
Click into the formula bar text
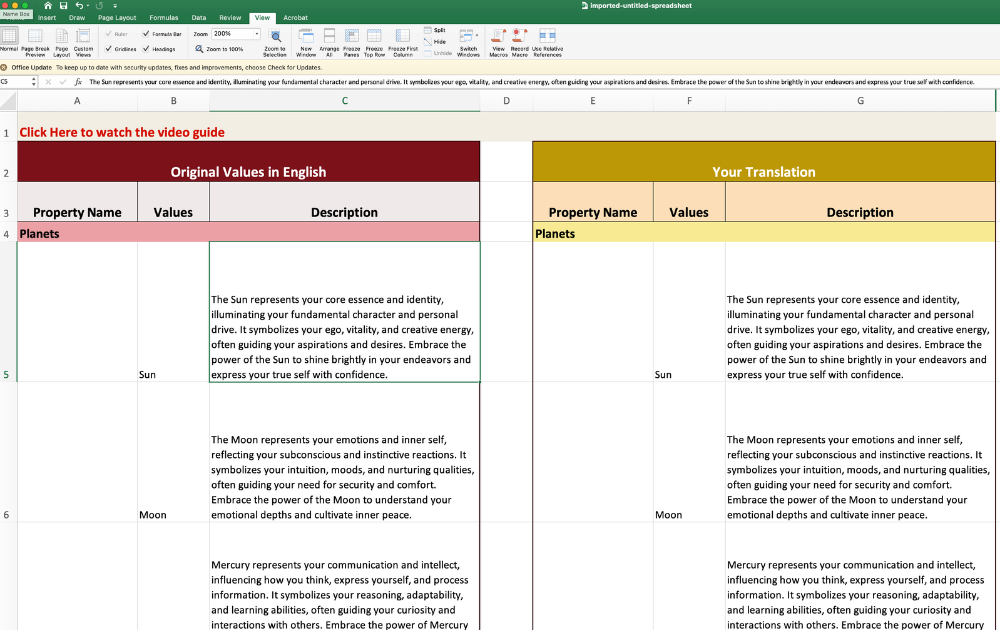[x=532, y=82]
